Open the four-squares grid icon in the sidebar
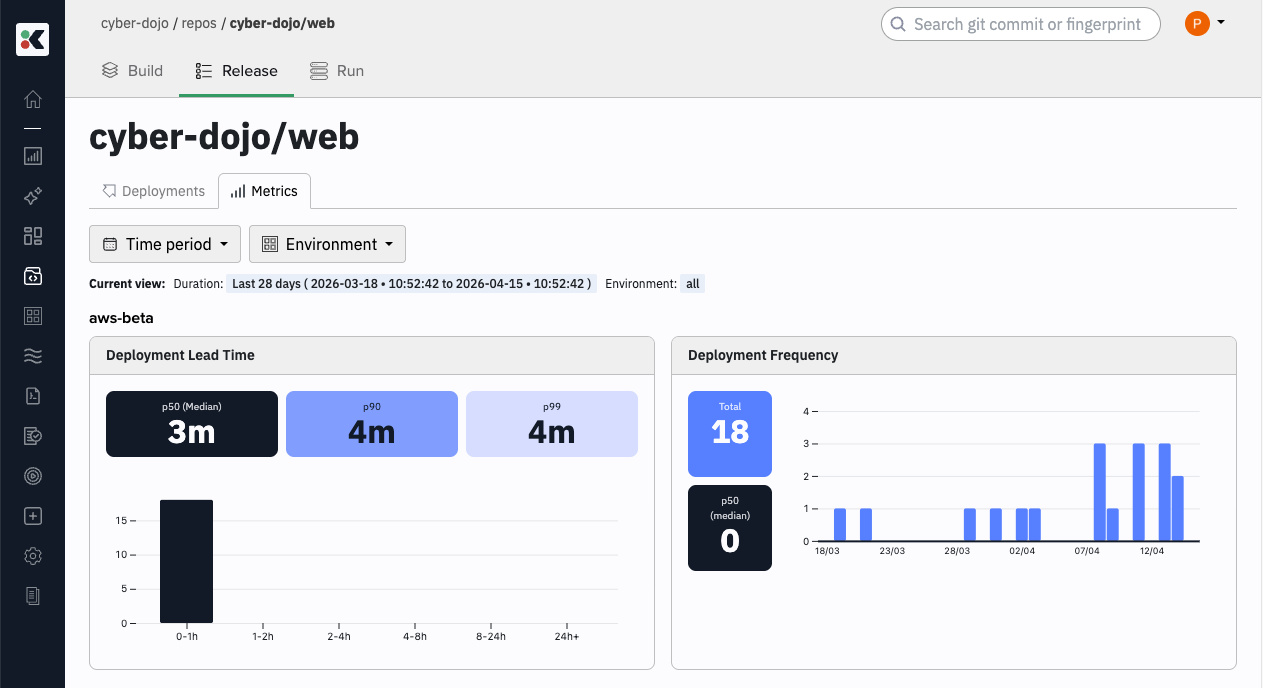Image resolution: width=1263 pixels, height=688 pixels. (33, 316)
